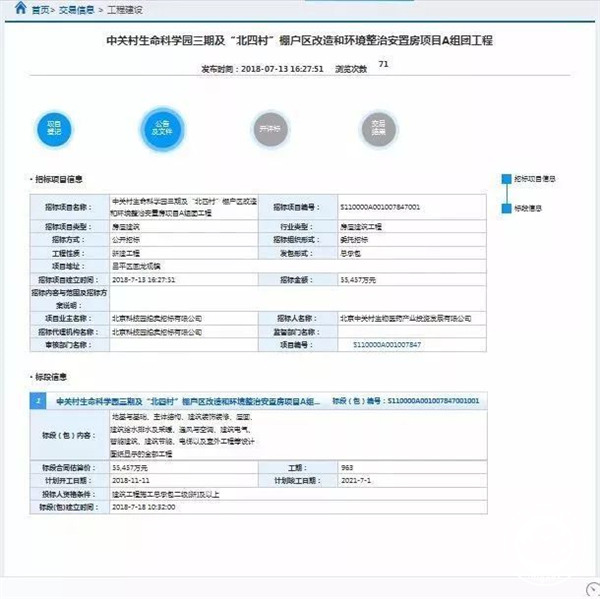Open the 首页 breadcrumb link
The width and height of the screenshot is (600, 599).
point(40,10)
